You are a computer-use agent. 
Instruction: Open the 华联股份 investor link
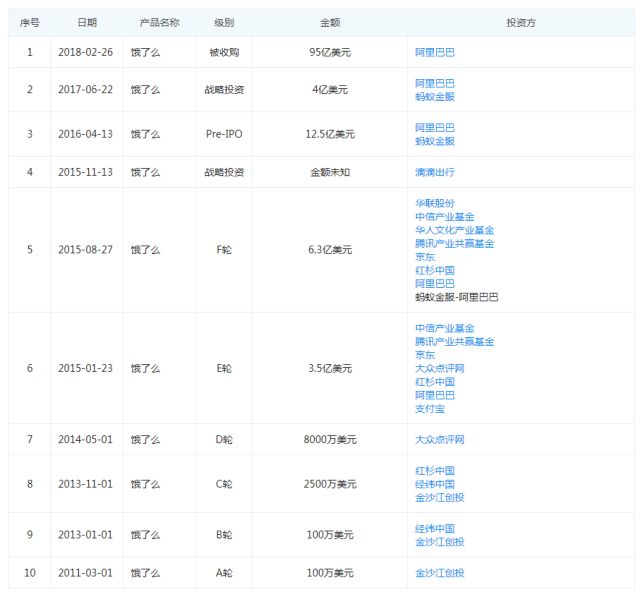pyautogui.click(x=435, y=203)
